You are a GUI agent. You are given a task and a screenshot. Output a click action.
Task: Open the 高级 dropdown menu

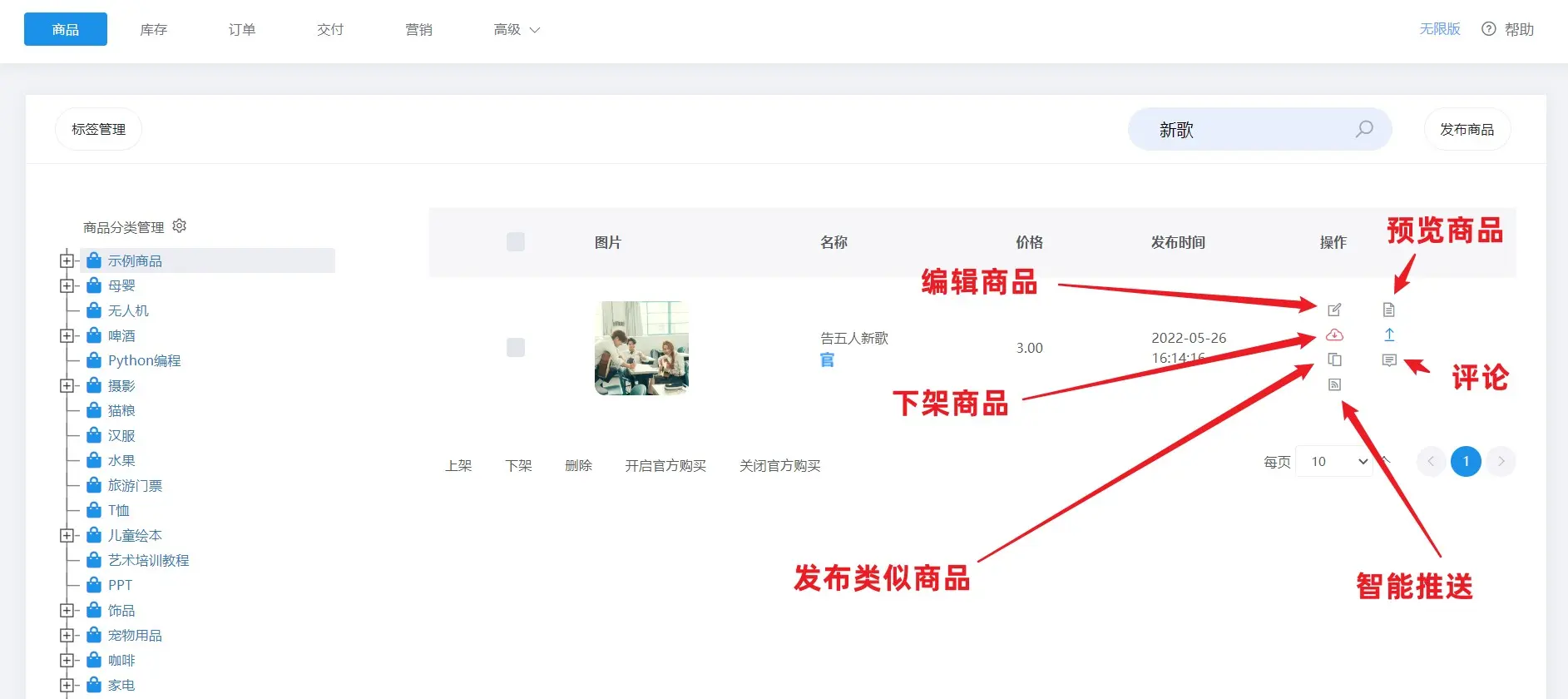coord(516,30)
